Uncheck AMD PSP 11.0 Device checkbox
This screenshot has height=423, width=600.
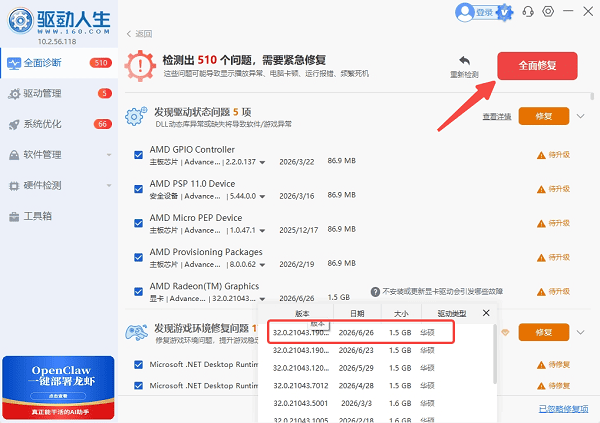[x=139, y=189]
